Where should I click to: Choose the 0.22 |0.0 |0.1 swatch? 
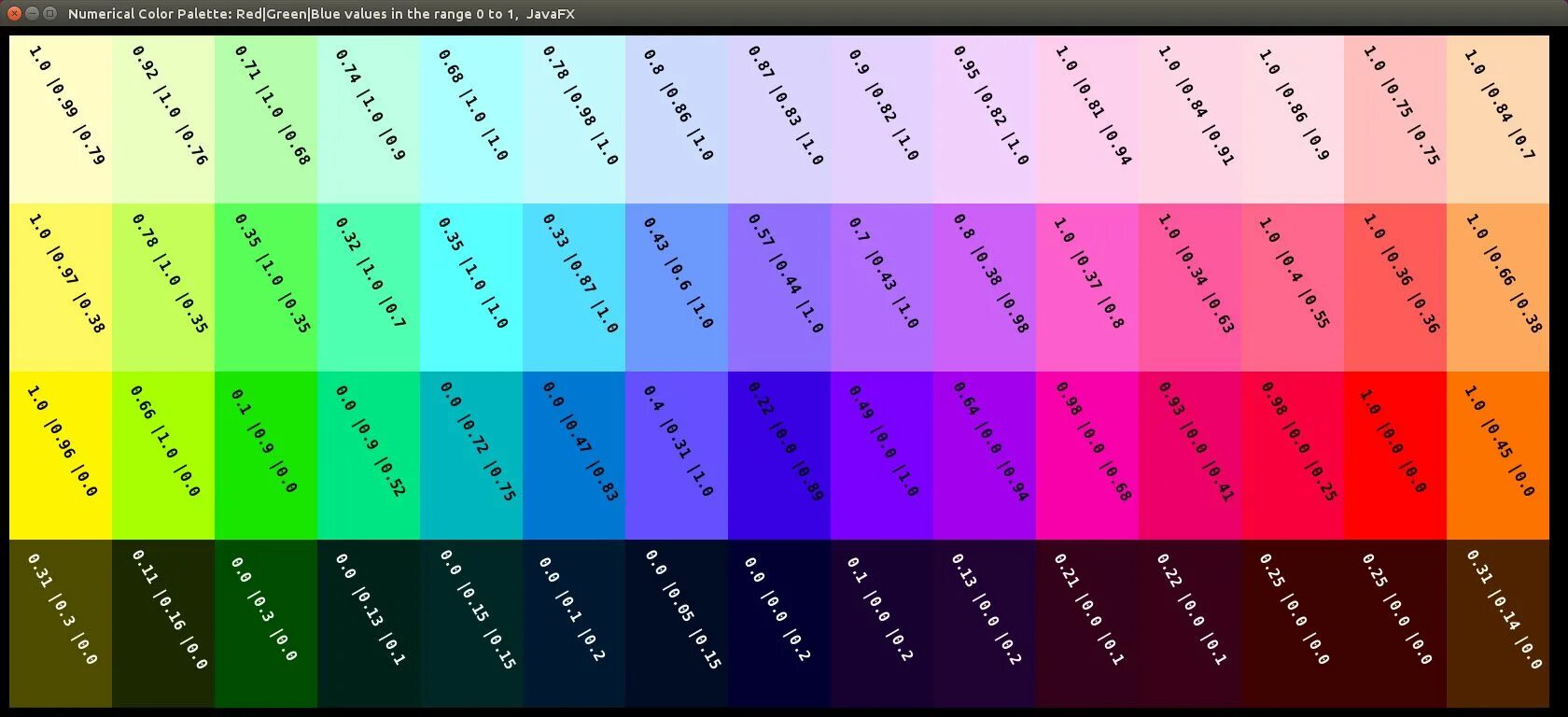1190,624
